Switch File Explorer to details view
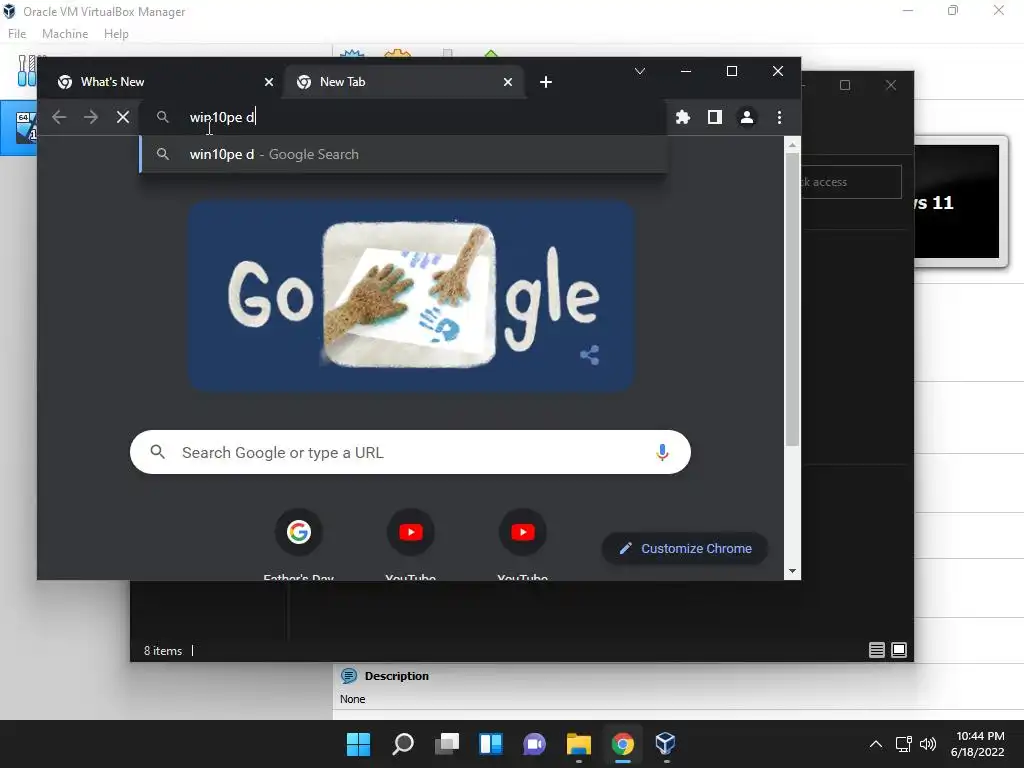Screen dimensions: 1024x768 pyautogui.click(x=876, y=650)
